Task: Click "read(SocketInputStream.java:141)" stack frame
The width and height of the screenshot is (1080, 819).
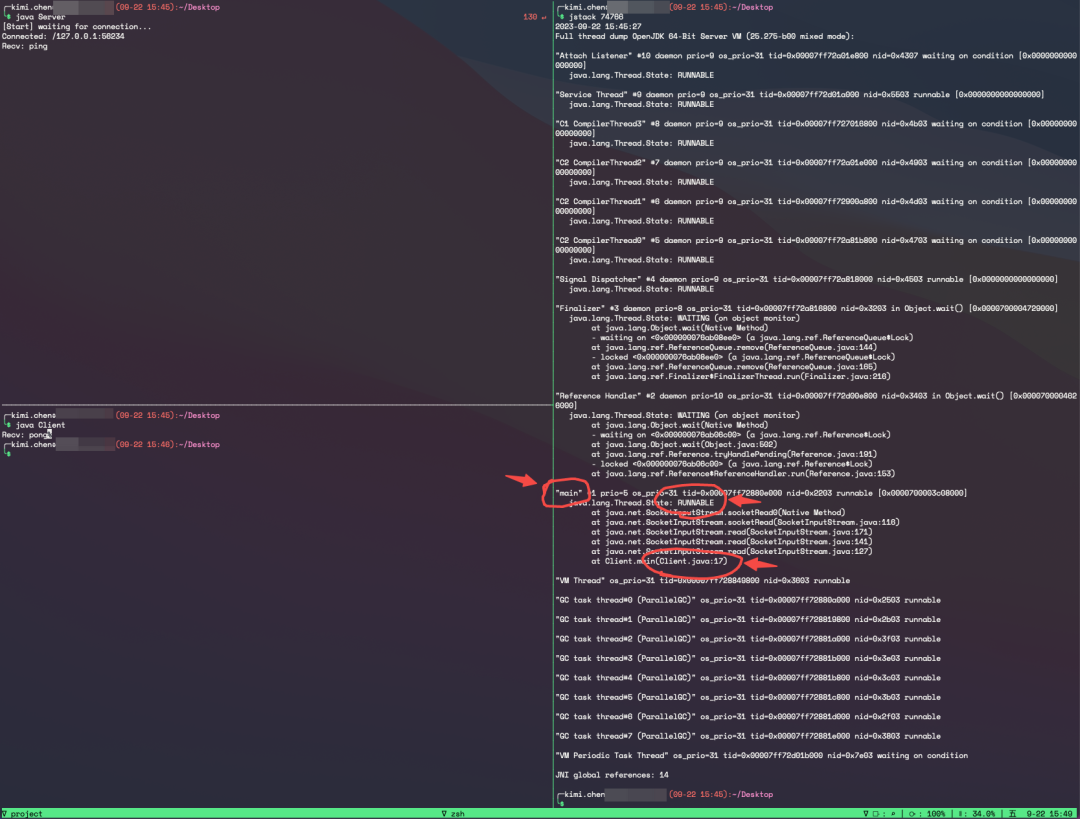Action: coord(731,541)
